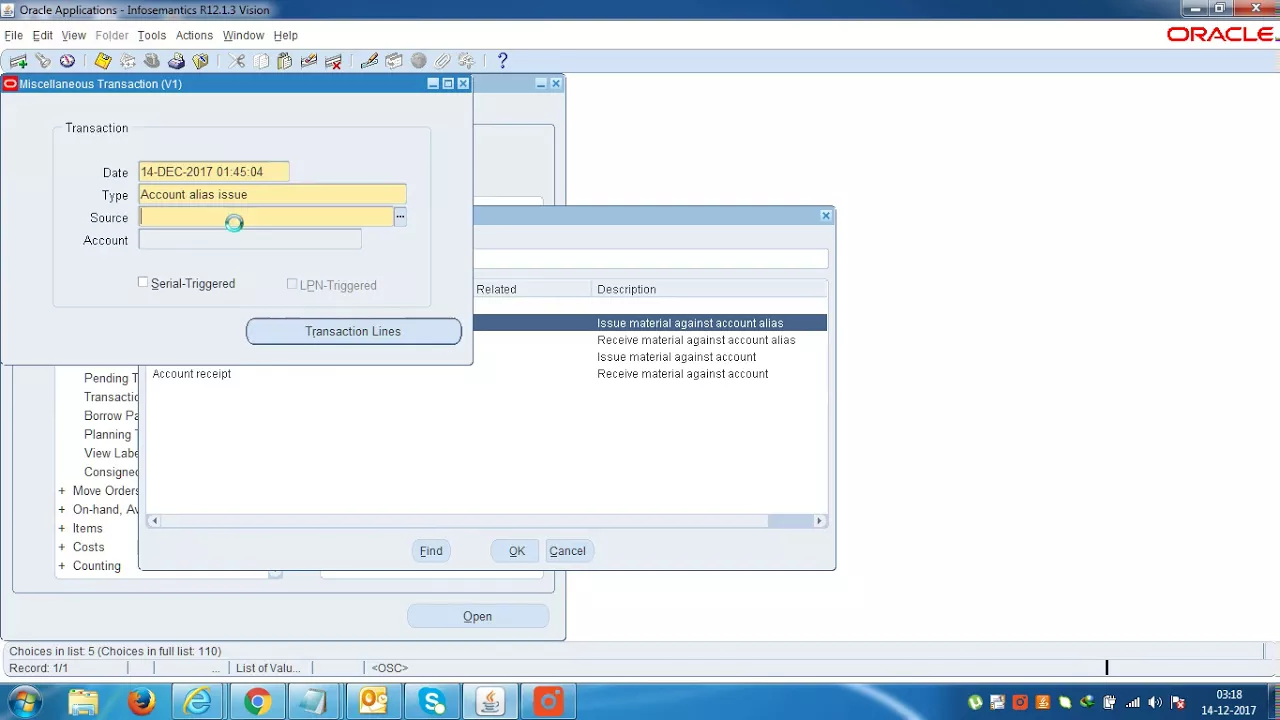Open the Actions menu
This screenshot has height=720, width=1280.
coord(194,35)
